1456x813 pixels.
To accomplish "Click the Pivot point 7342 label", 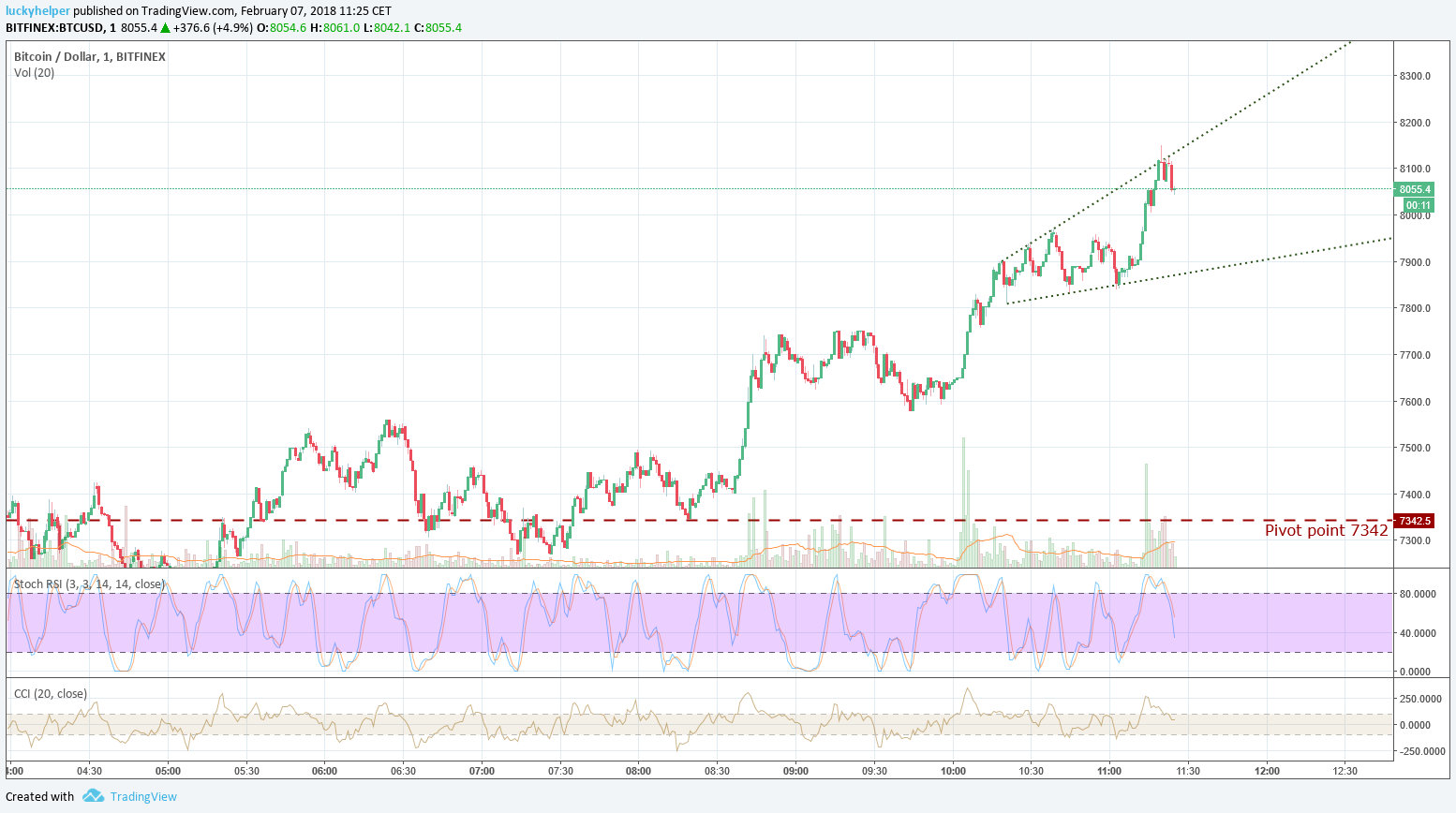I will [x=1326, y=530].
